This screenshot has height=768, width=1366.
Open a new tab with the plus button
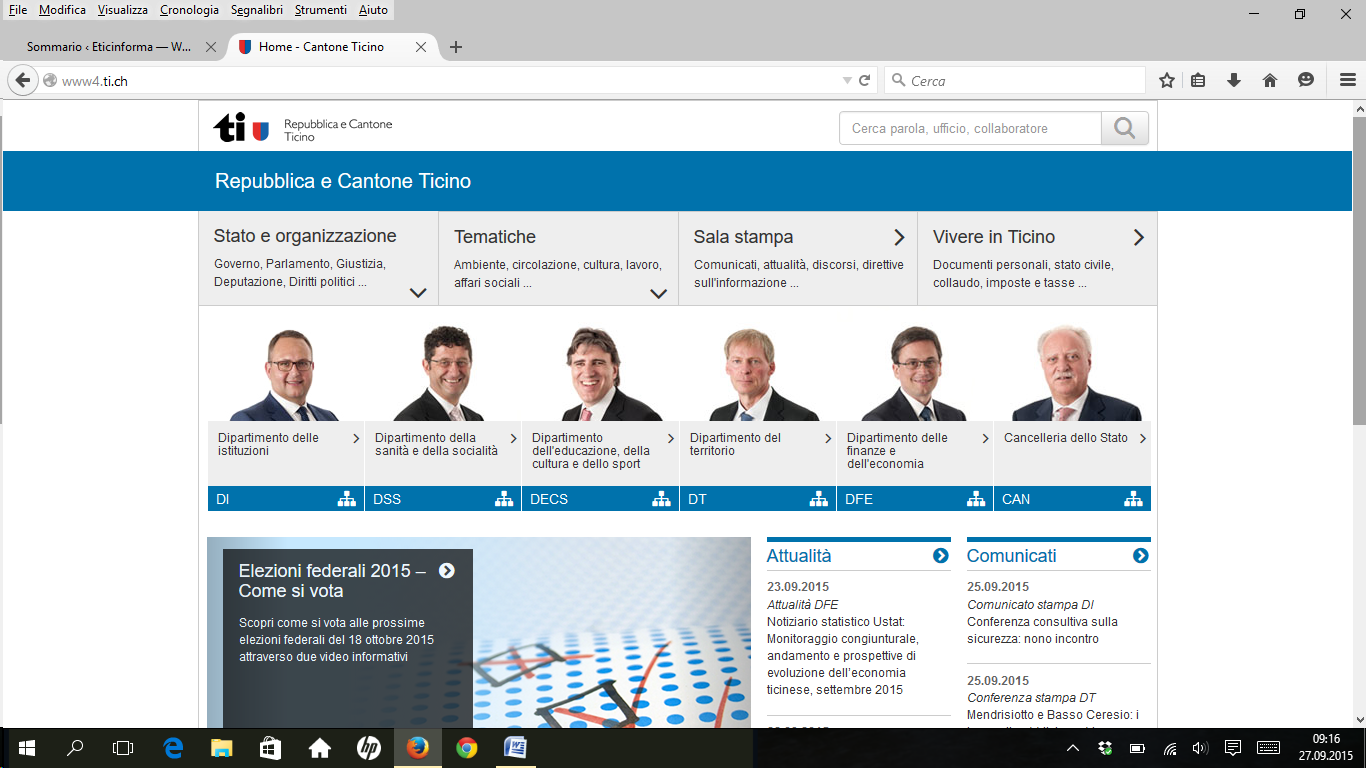pyautogui.click(x=456, y=47)
